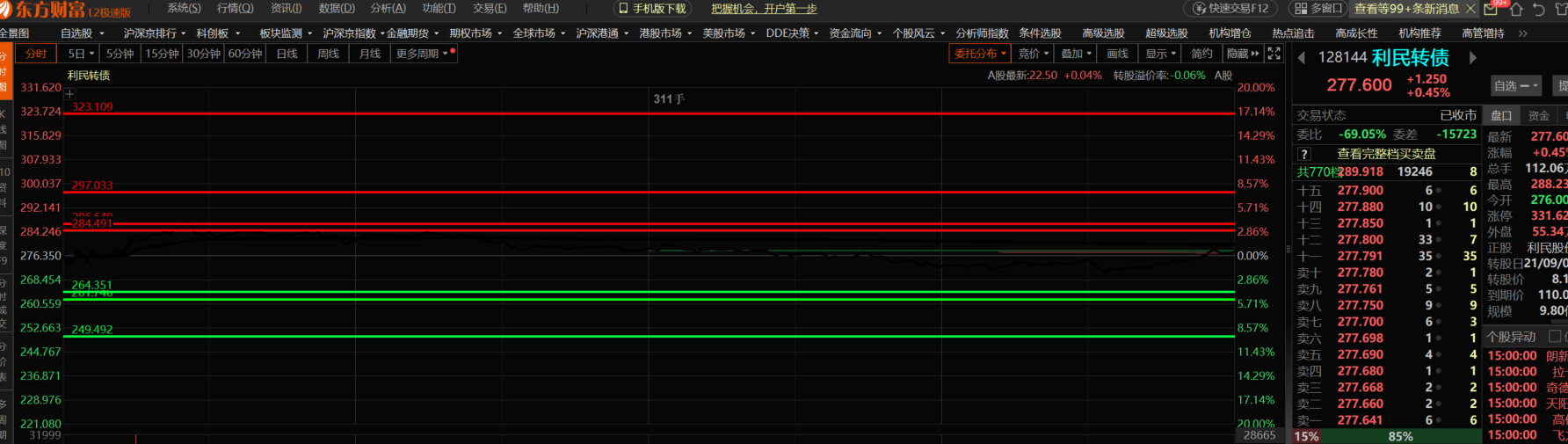Open the 数据(D) menu
Image resolution: width=1568 pixels, height=444 pixels.
pyautogui.click(x=337, y=8)
